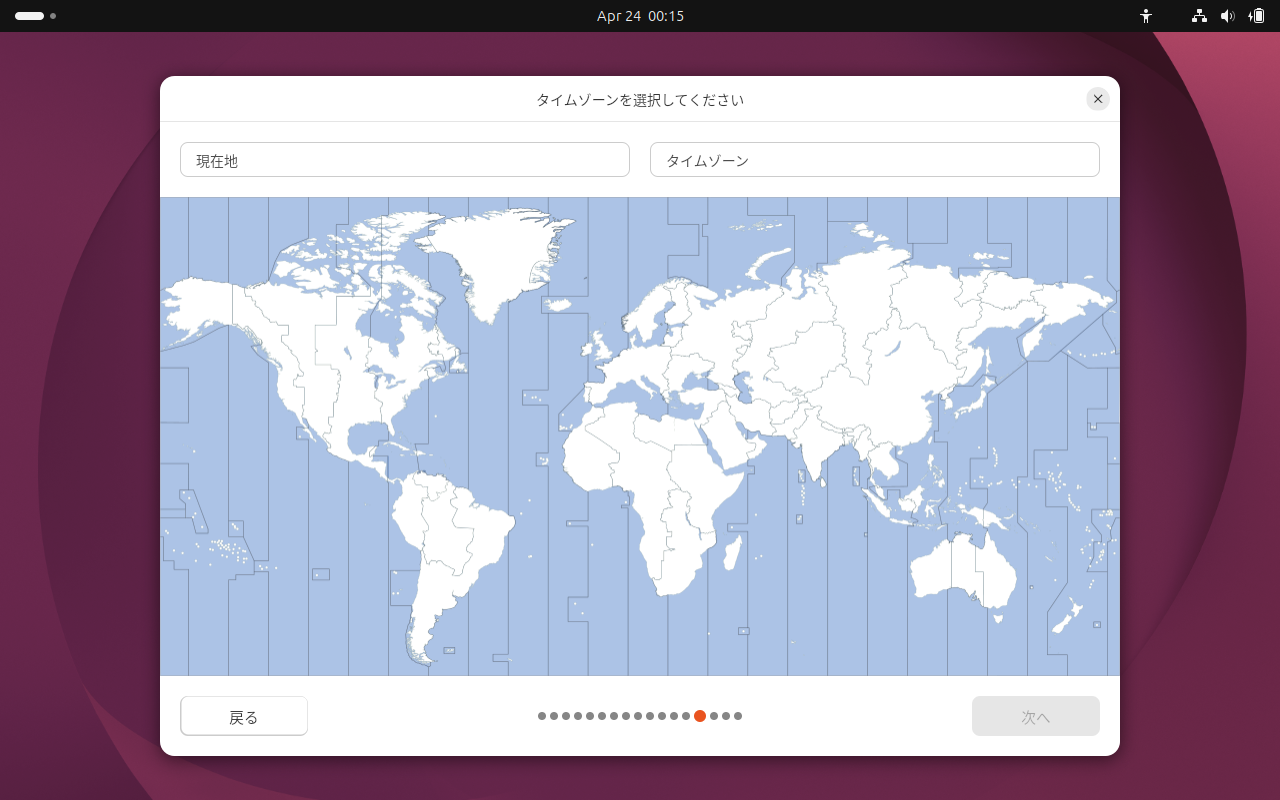Click the 戻る back button
This screenshot has width=1280, height=800.
click(244, 715)
